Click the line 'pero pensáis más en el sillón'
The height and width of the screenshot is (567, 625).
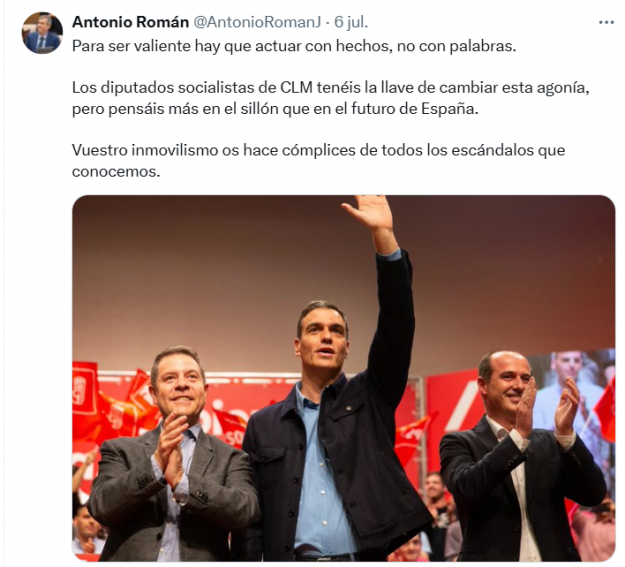pos(275,109)
